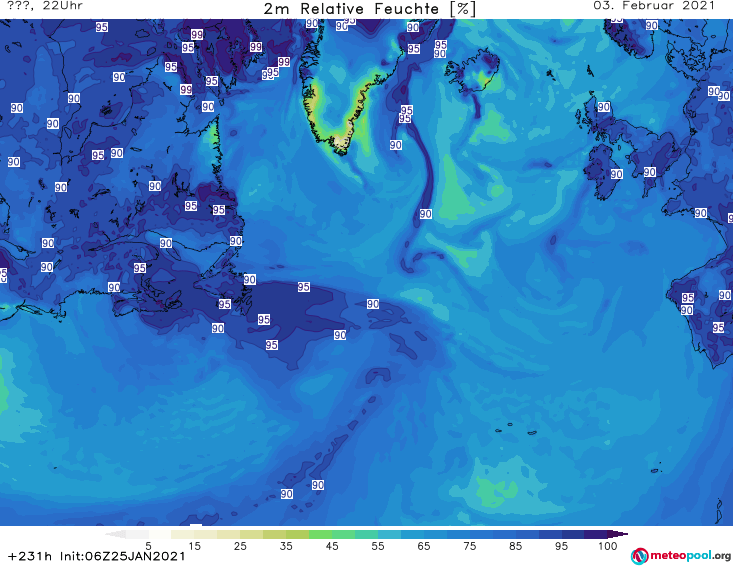Image resolution: width=733 pixels, height=566 pixels.
Task: Click the light grey arrow tip of colour bar
Action: coord(115,534)
